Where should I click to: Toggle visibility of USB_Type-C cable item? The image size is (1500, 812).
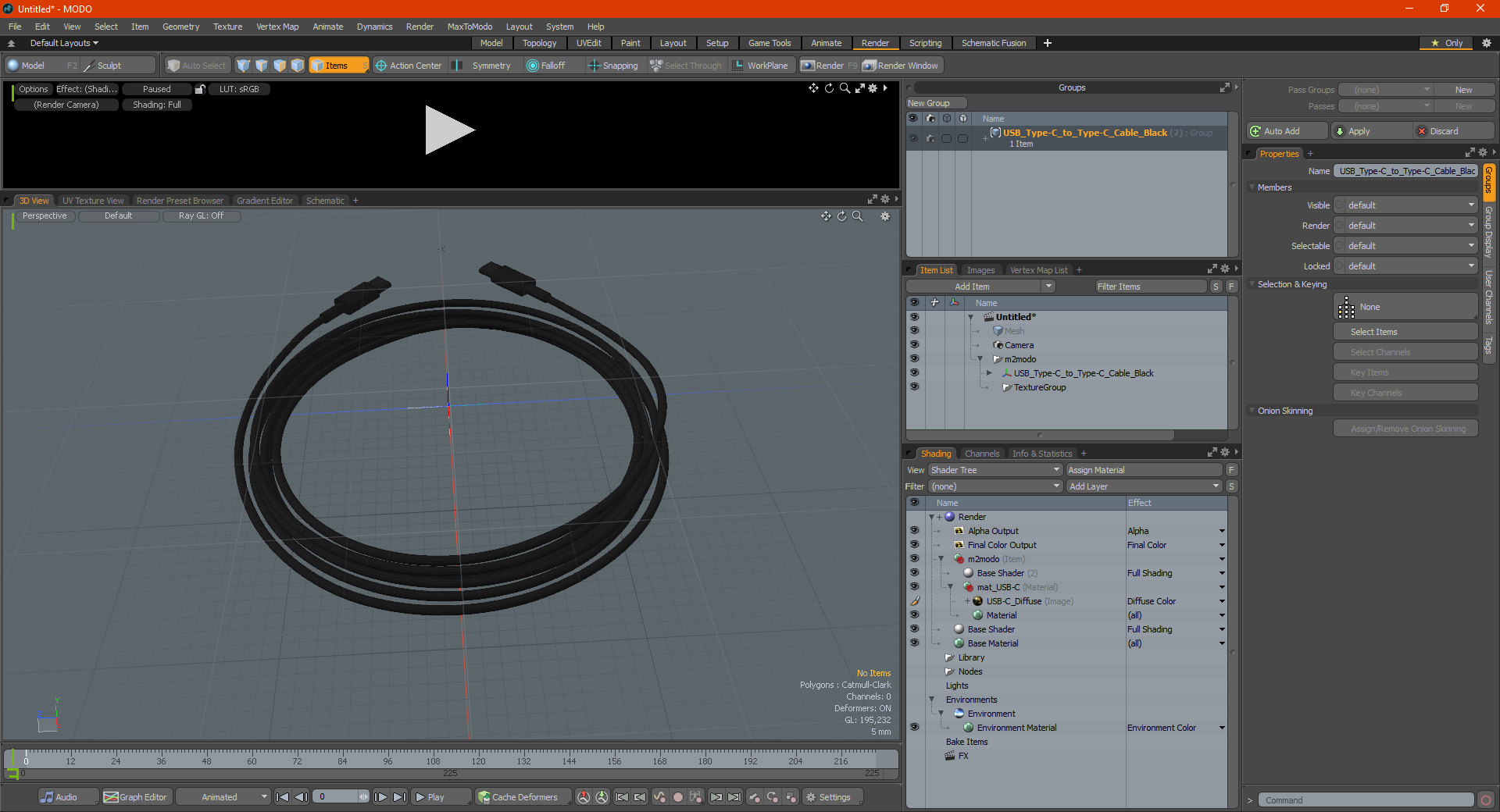tap(914, 373)
